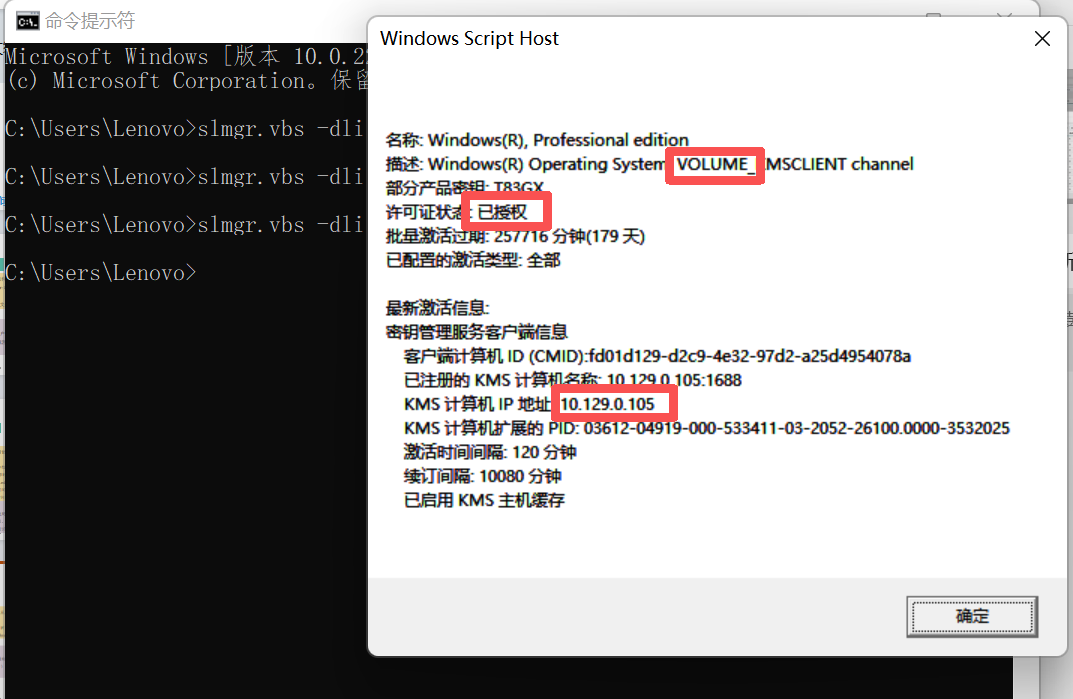Click the 客户端计算机 ID (CMID) line

click(x=656, y=356)
